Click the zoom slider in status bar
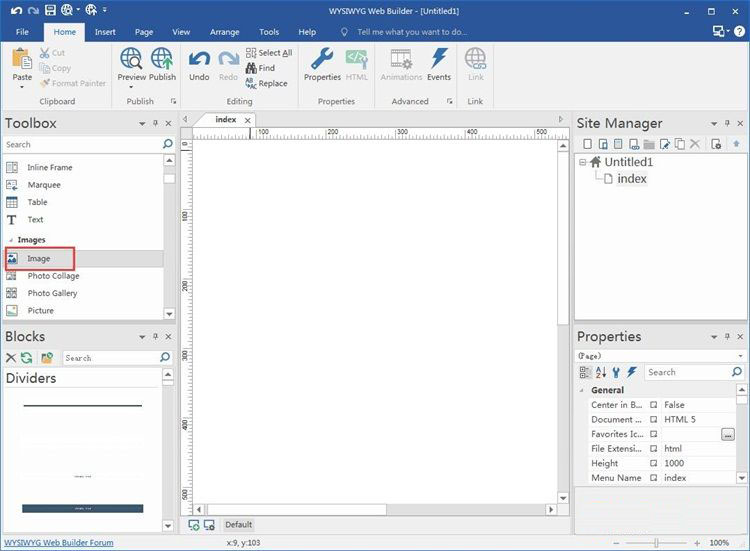 tap(657, 543)
